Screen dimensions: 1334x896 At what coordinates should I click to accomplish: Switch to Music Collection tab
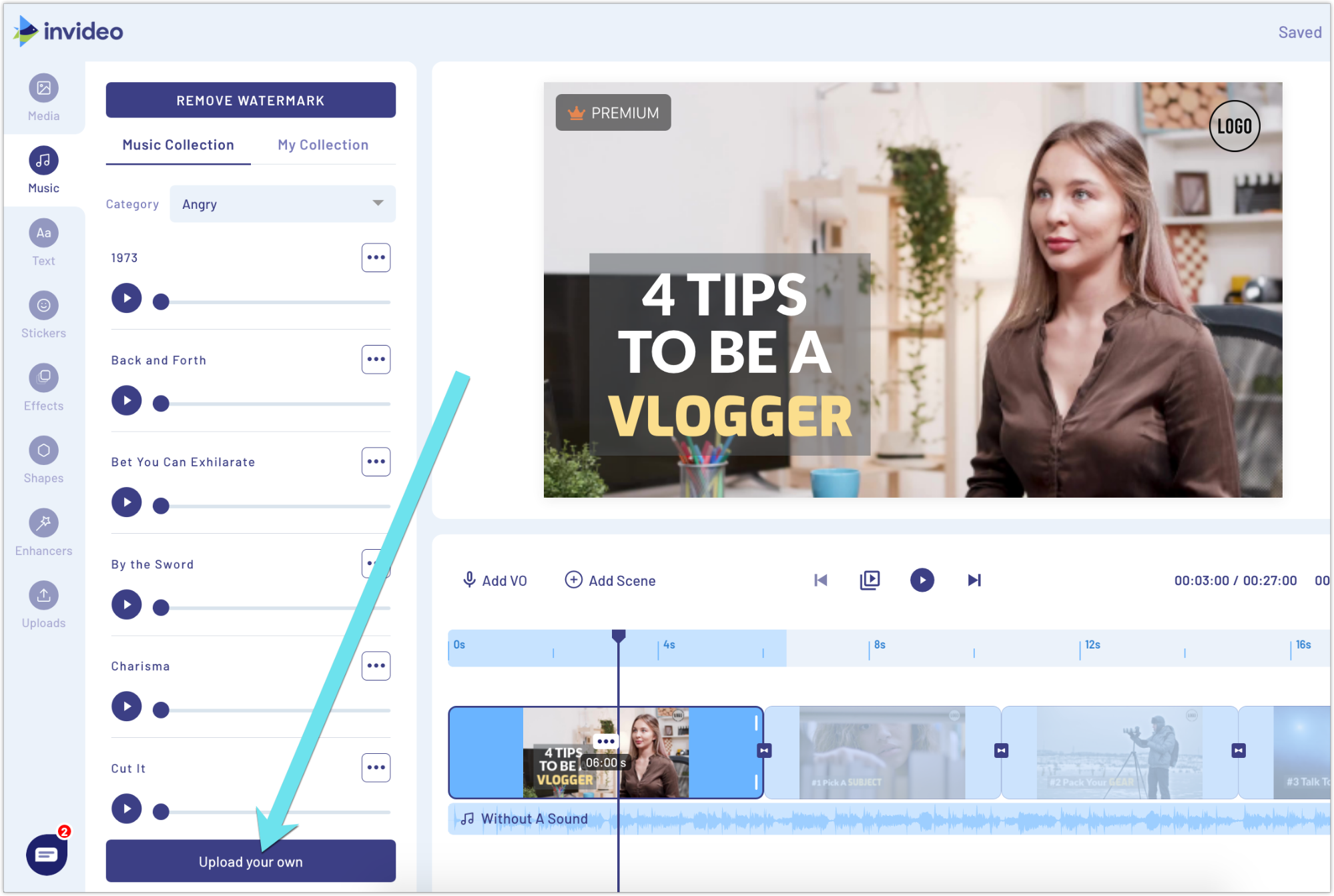pyautogui.click(x=178, y=144)
